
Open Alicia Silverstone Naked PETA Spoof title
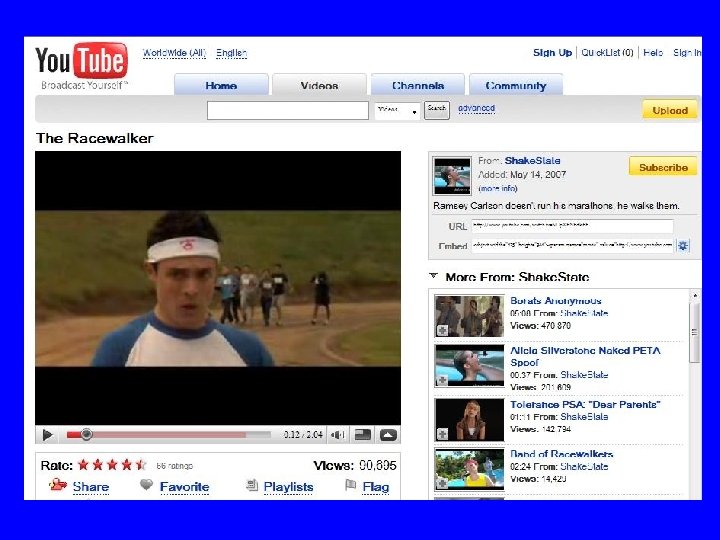tap(585, 356)
